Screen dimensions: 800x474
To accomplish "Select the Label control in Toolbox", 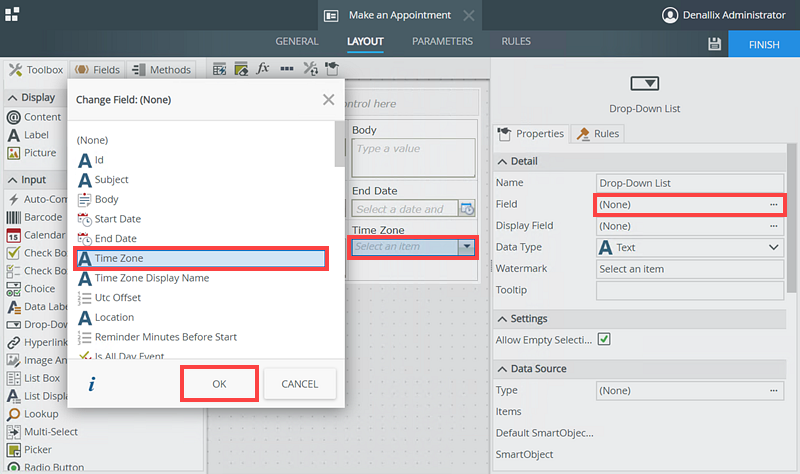I will pos(29,135).
